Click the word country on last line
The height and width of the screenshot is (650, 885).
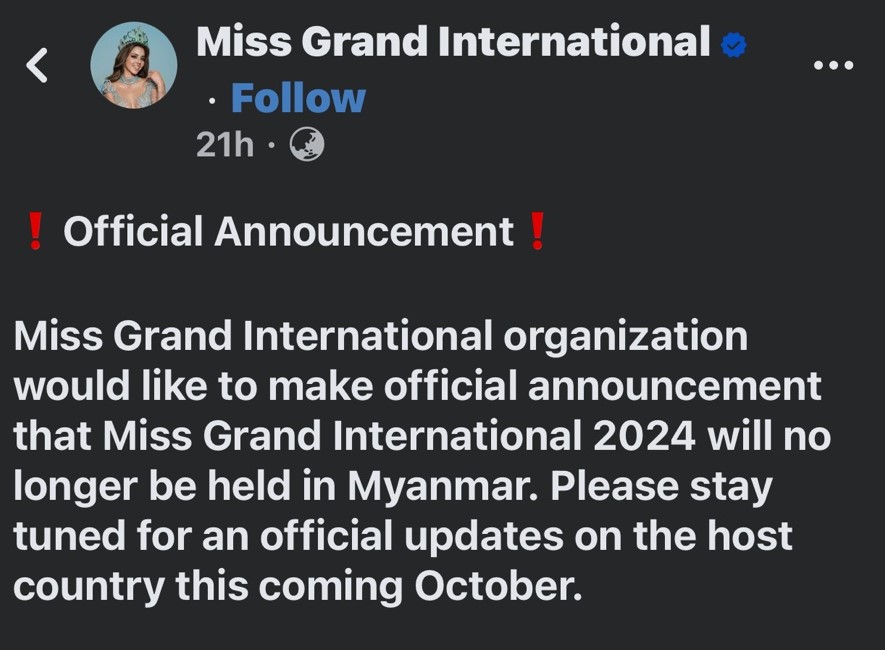click(89, 588)
